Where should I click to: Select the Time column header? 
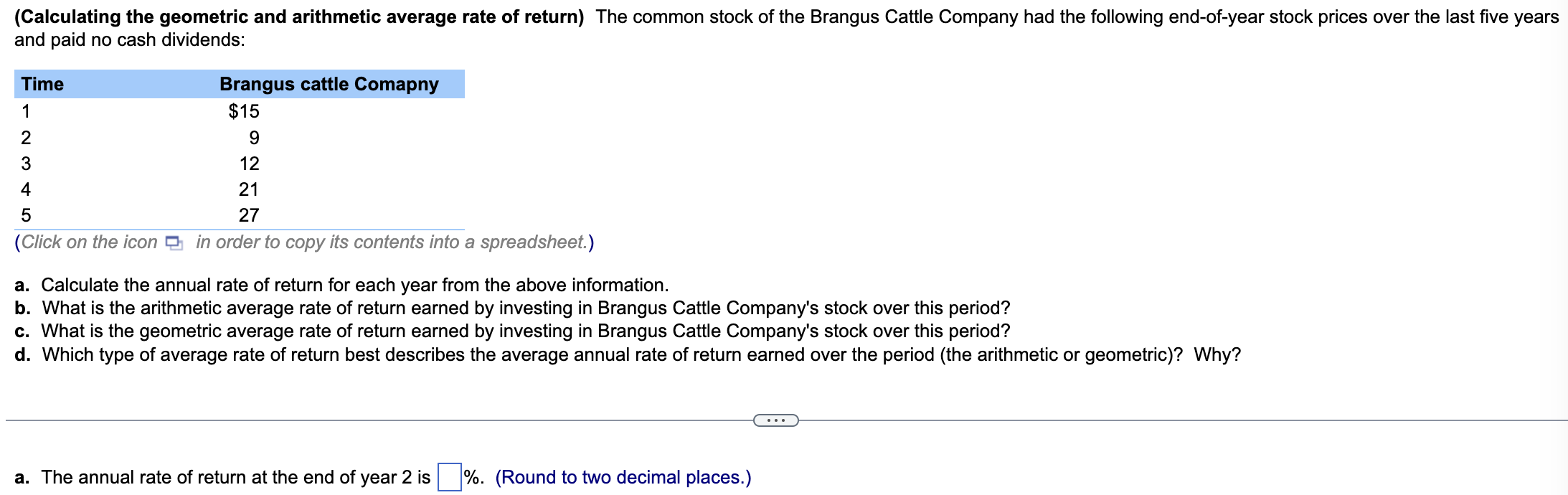(42, 84)
